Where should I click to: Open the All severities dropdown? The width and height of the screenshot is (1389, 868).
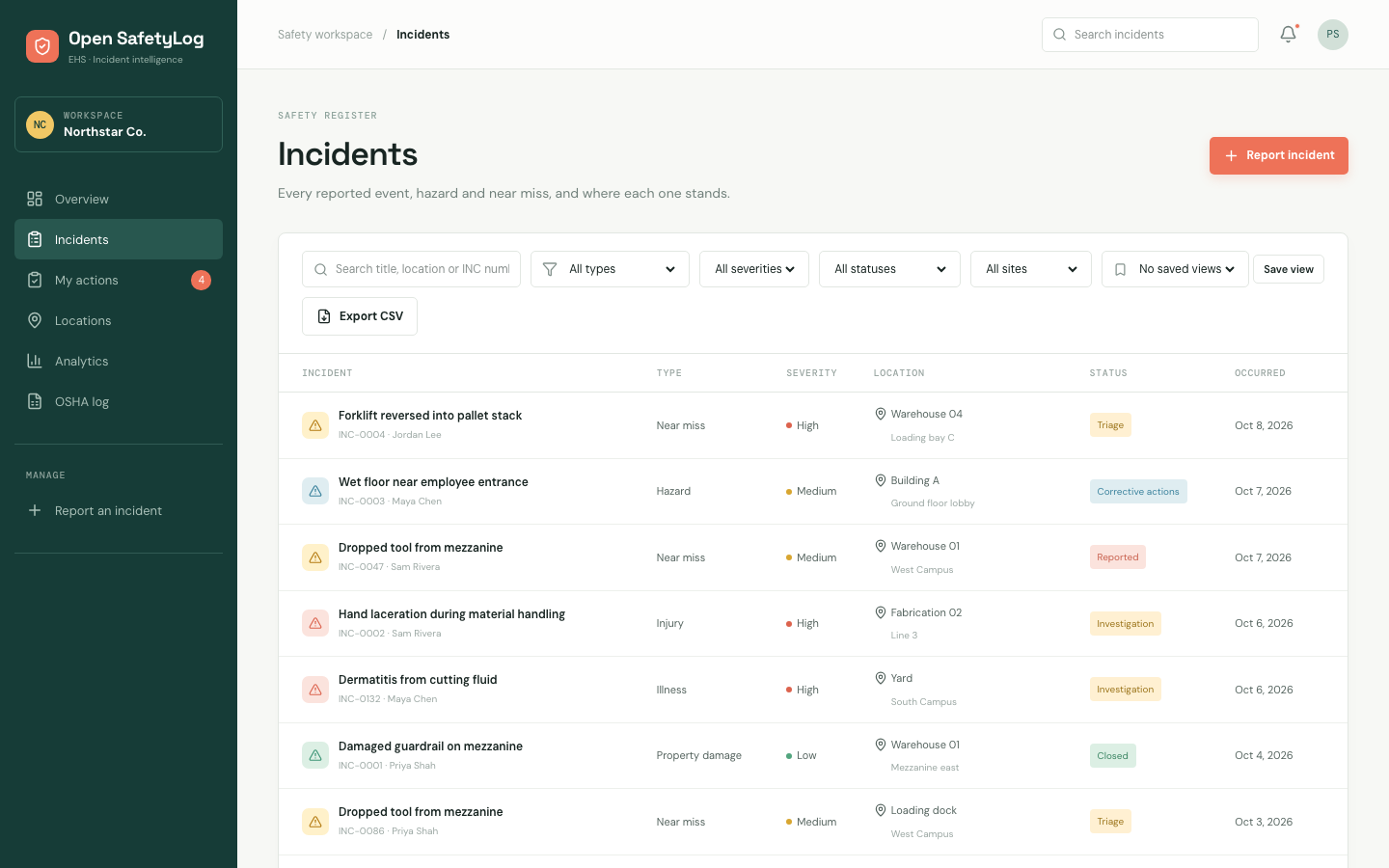click(754, 269)
